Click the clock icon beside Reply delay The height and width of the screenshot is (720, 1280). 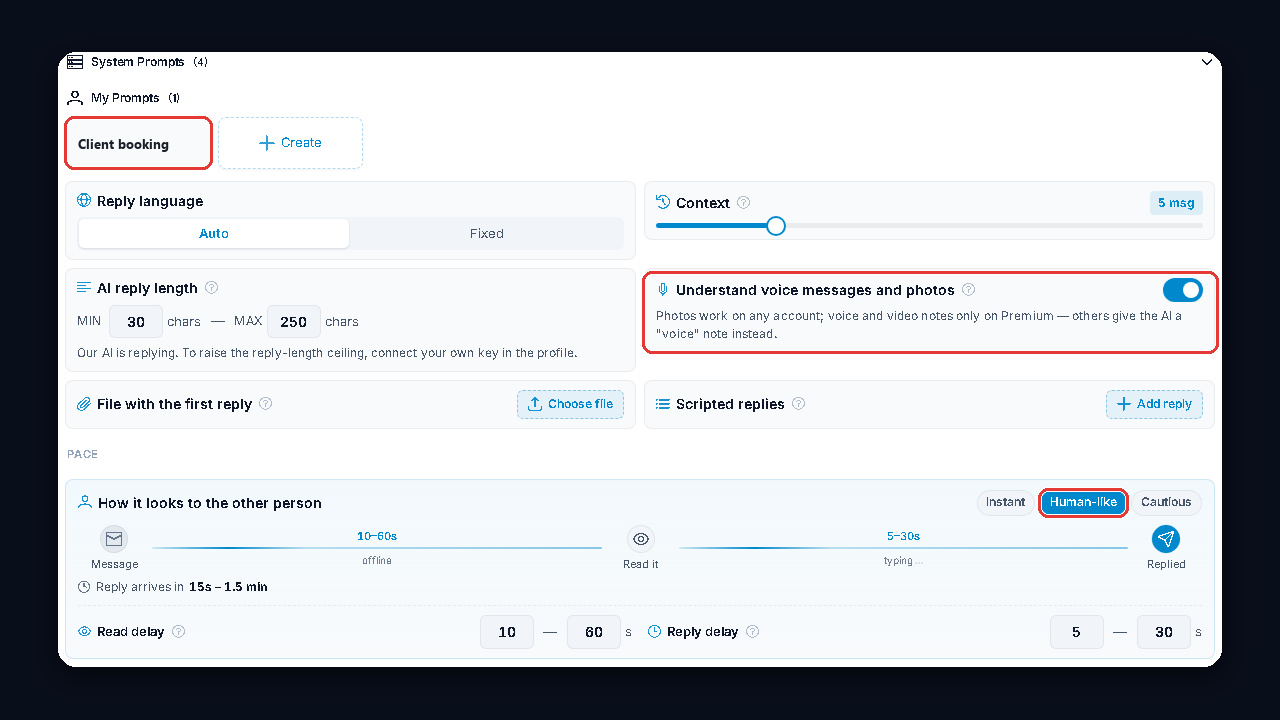coord(655,632)
